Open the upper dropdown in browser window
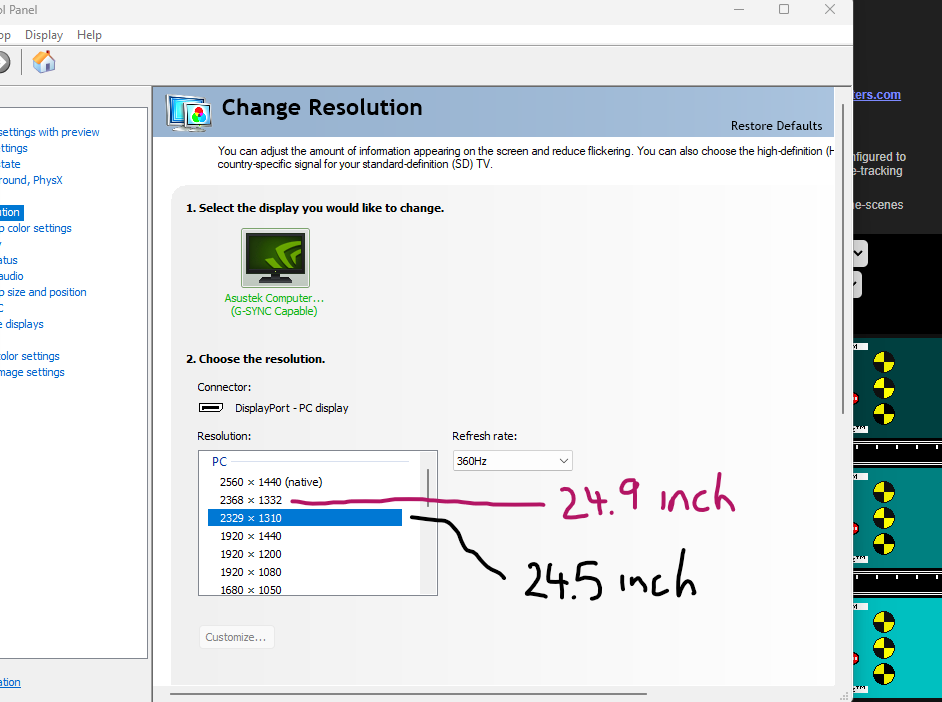 (859, 253)
